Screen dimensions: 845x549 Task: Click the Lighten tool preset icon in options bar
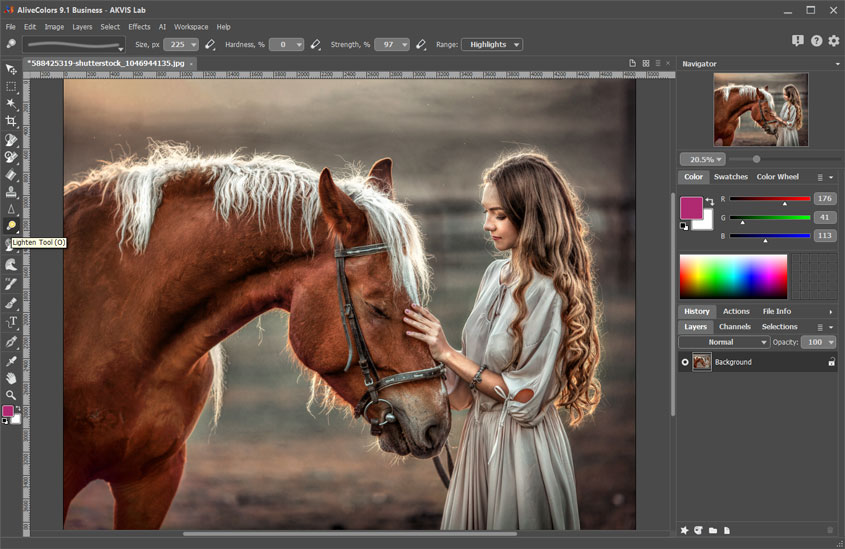(x=11, y=44)
